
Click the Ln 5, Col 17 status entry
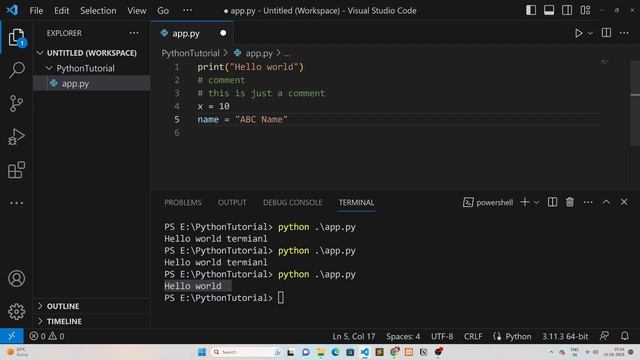[x=353, y=336]
